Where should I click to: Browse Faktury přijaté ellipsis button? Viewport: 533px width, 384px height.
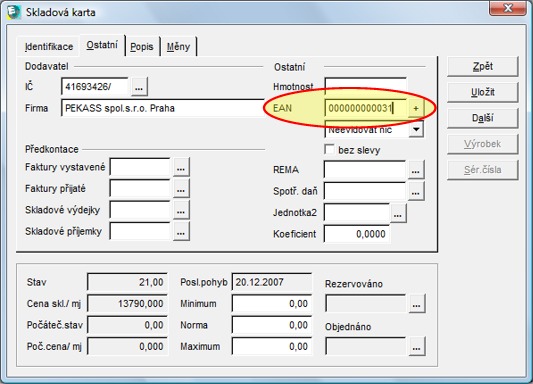click(181, 189)
